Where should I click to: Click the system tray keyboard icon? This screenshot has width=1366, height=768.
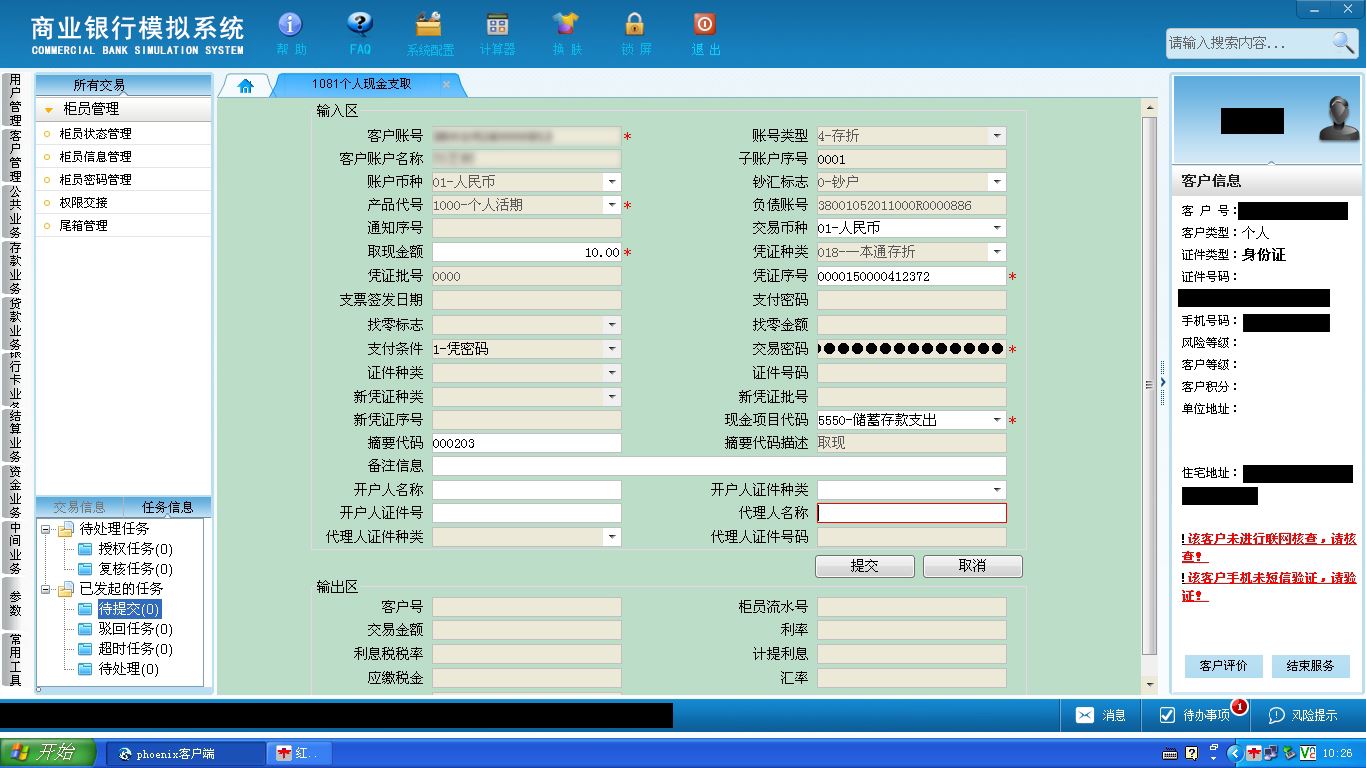(1170, 753)
